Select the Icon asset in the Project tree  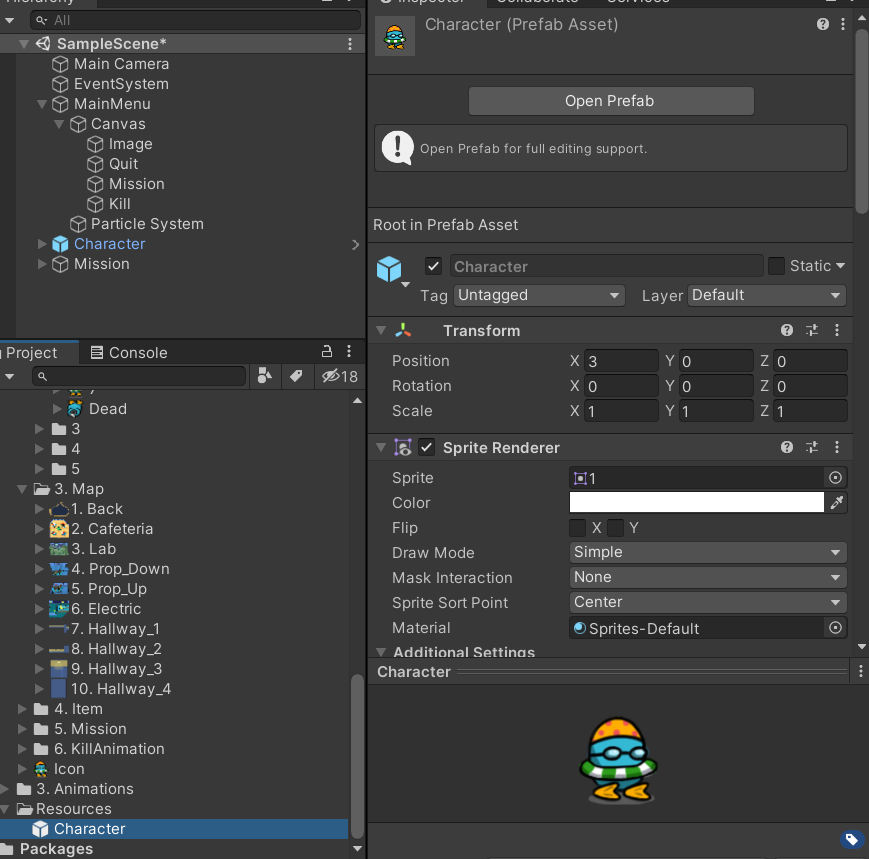(69, 769)
